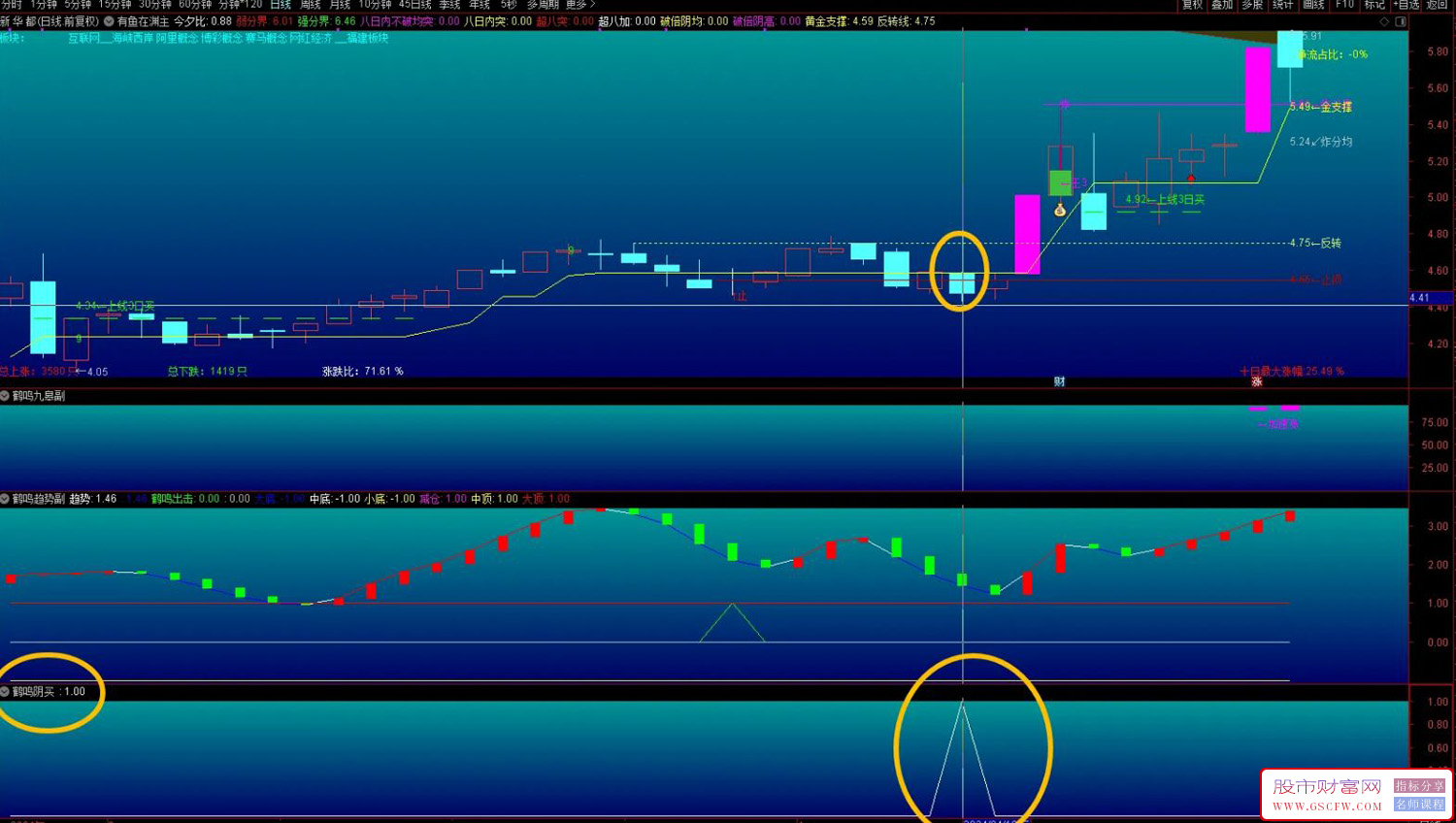Click the money bag icon on candle

click(x=1060, y=210)
